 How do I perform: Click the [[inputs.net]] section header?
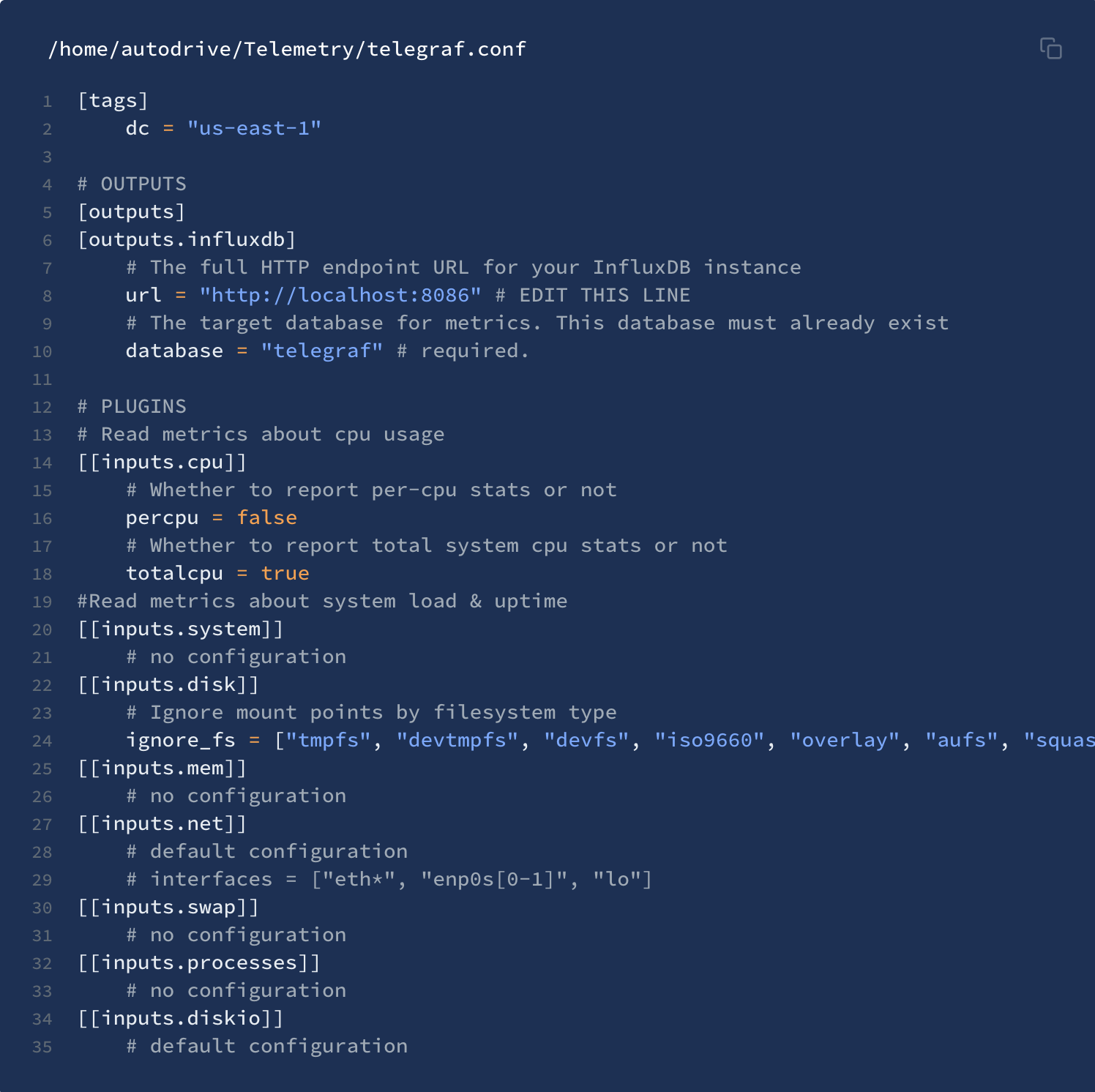tap(162, 823)
